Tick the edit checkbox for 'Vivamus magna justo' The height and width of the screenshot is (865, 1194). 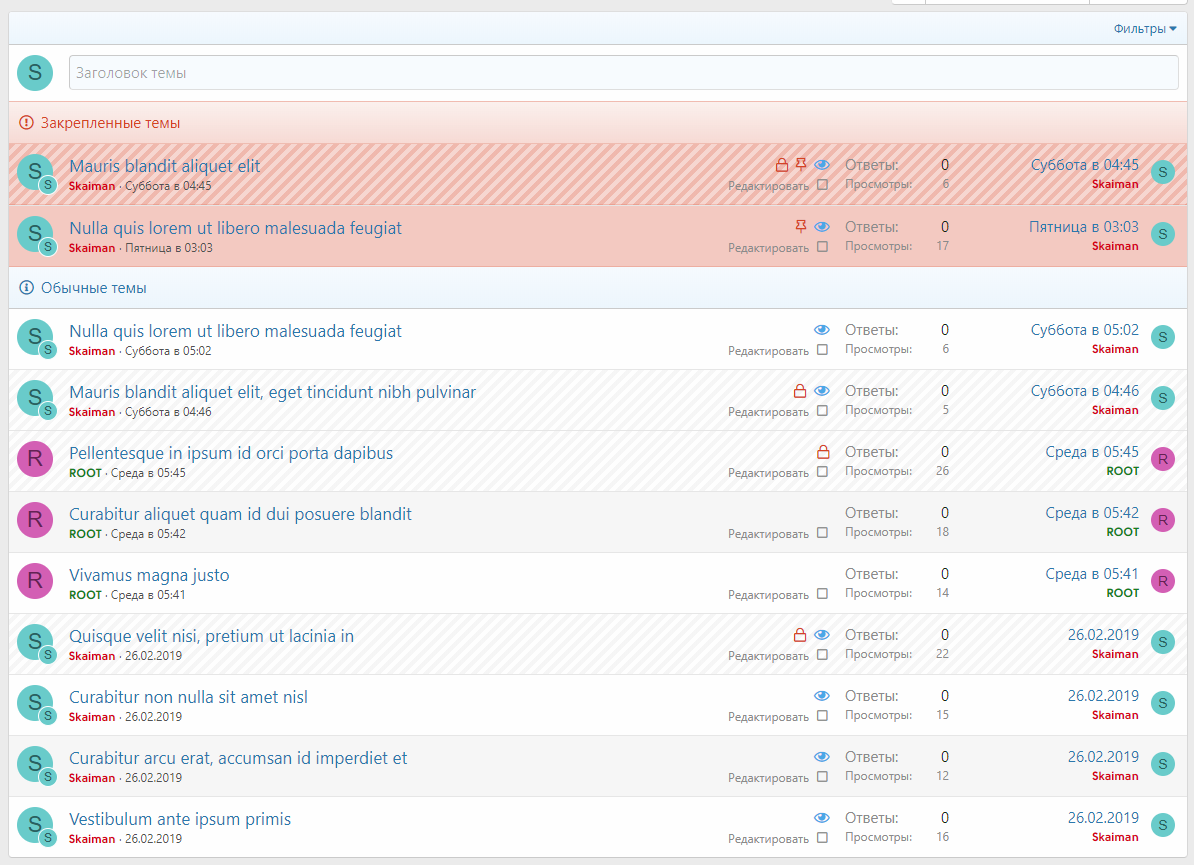(822, 594)
